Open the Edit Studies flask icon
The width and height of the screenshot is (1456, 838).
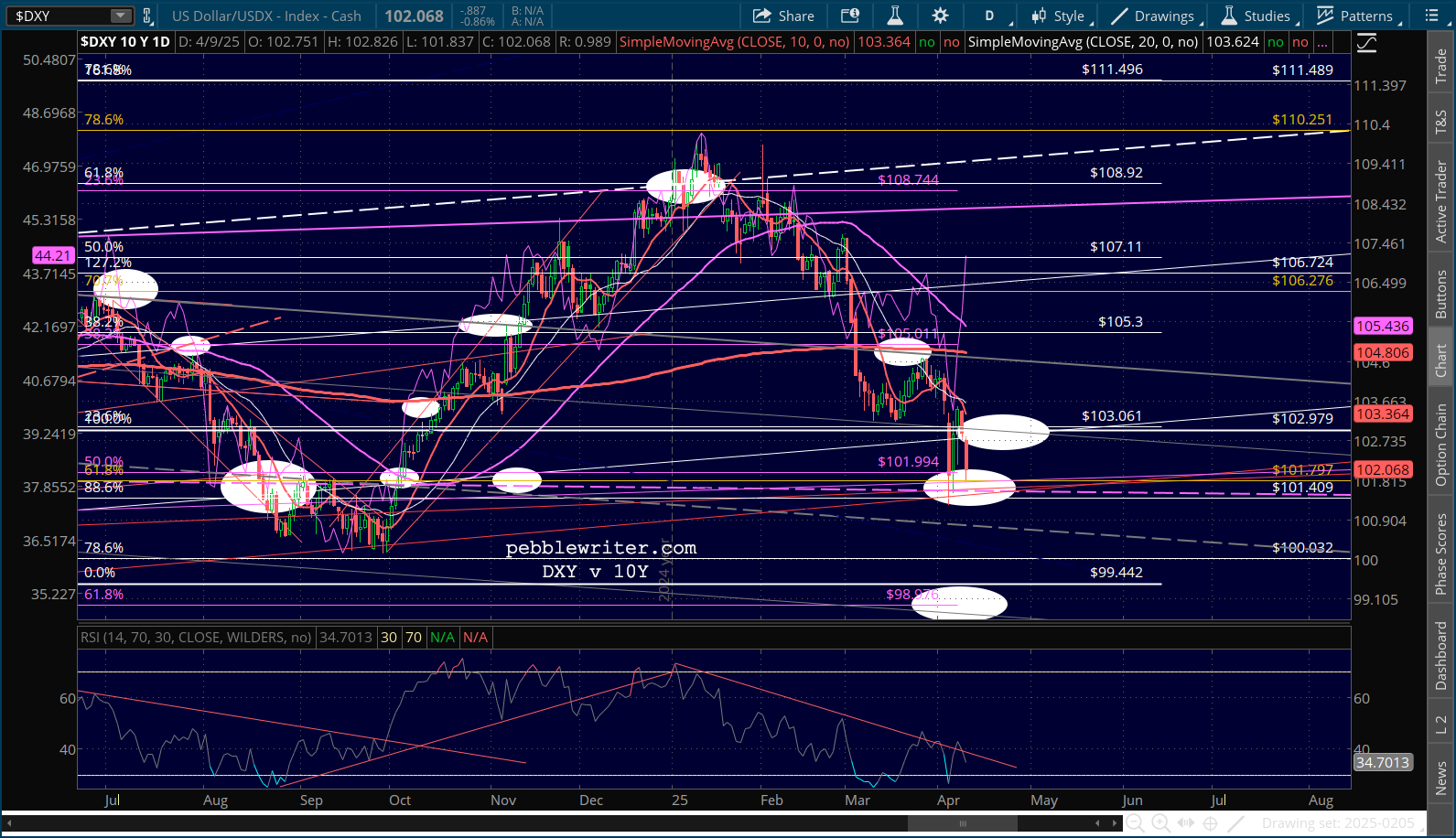click(x=895, y=16)
